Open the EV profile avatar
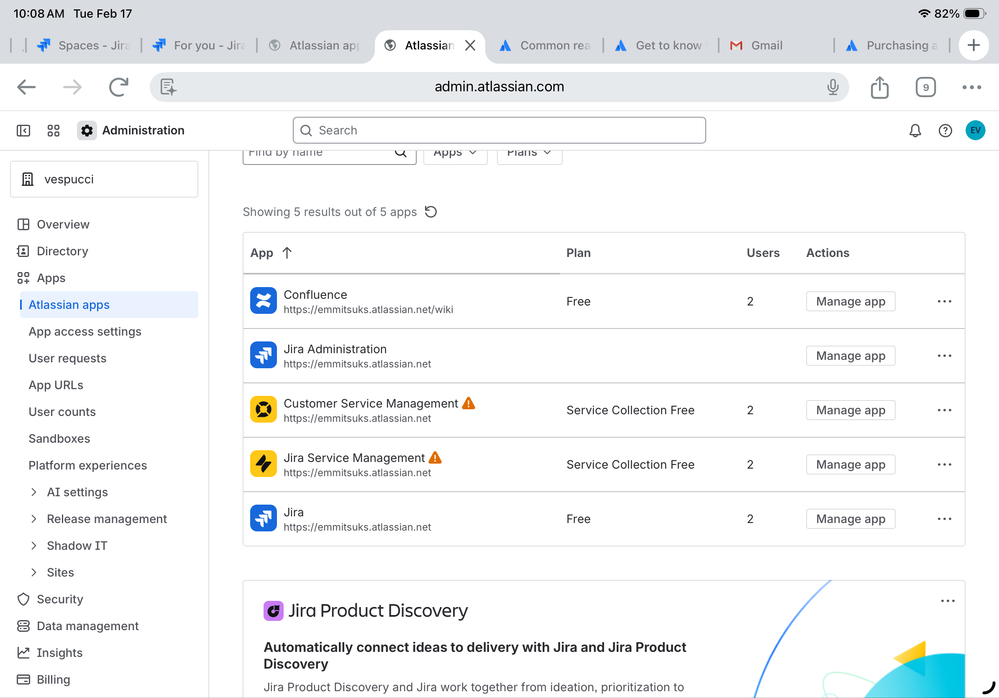 [975, 131]
